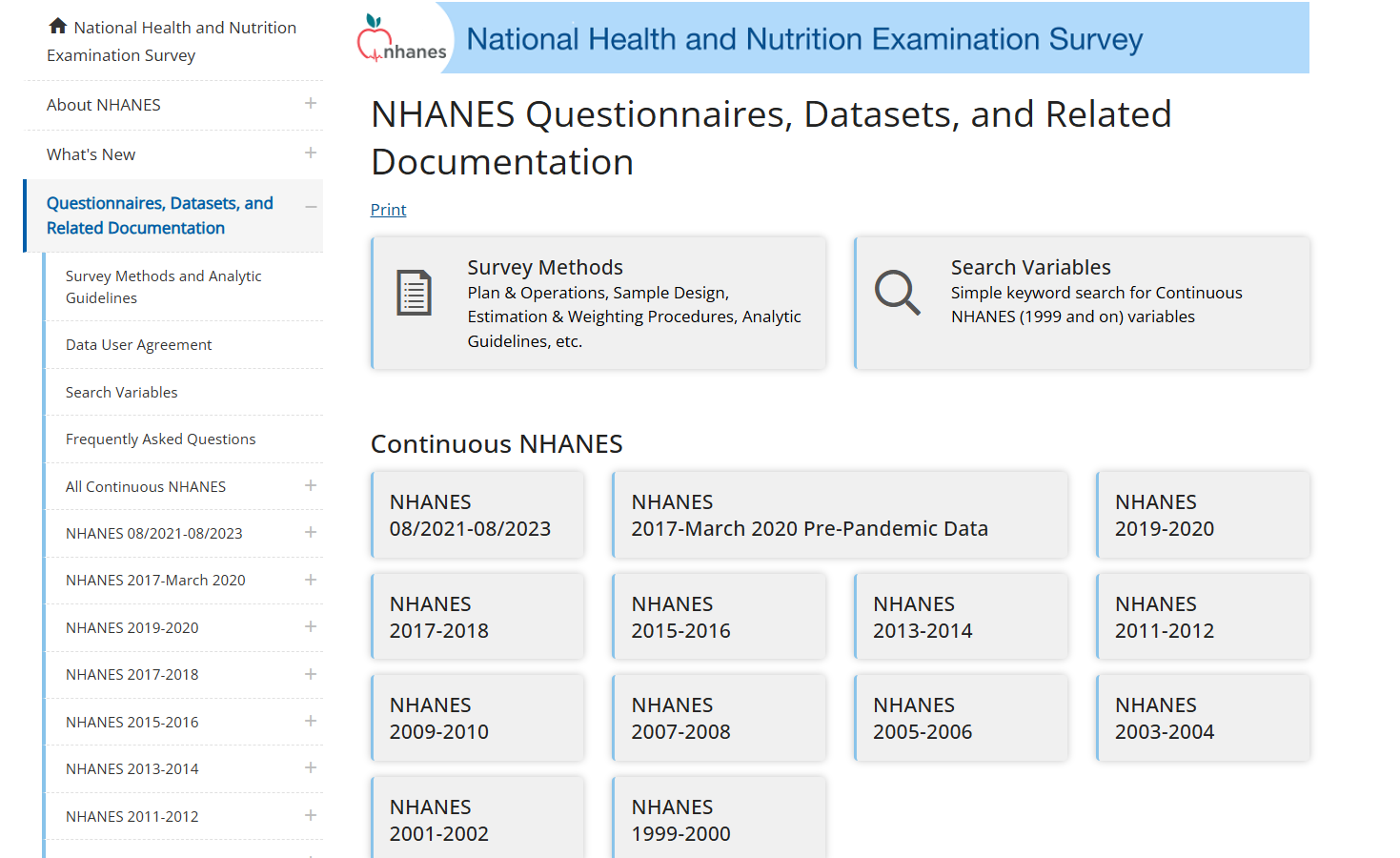Open NHANES 2019-2020 card
The image size is (1400, 858).
pos(1203,515)
